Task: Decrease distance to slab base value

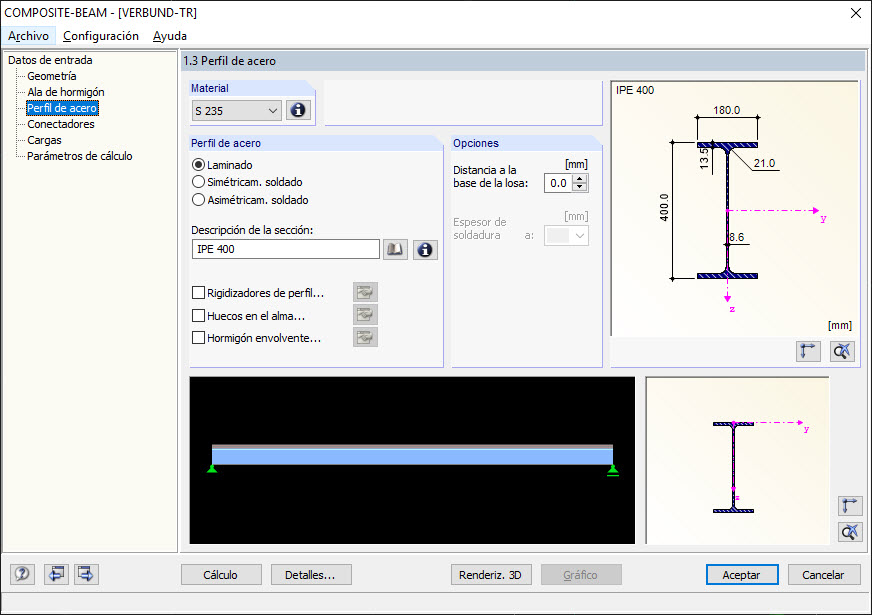Action: (579, 187)
